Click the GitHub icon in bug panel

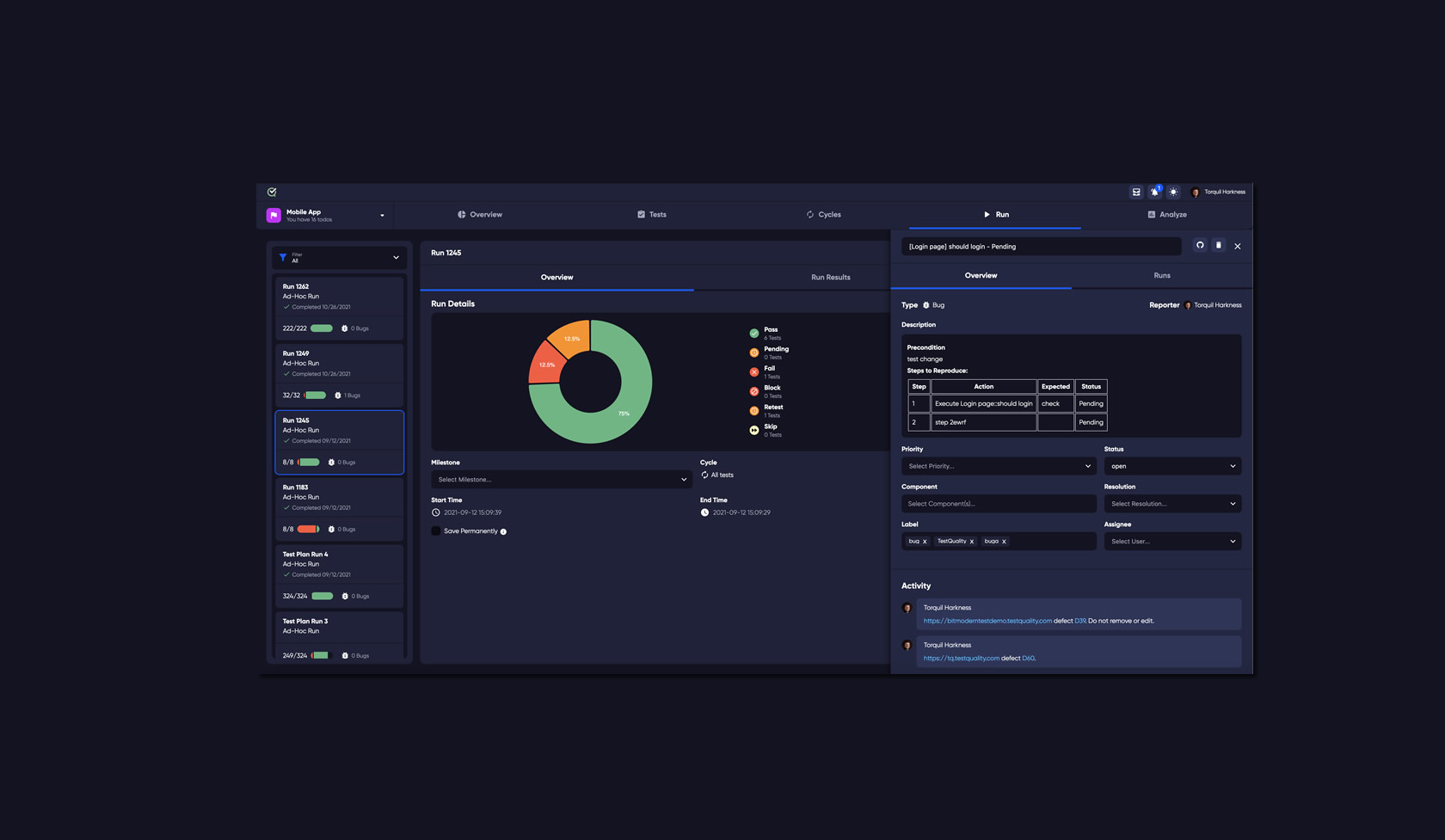click(x=1200, y=246)
